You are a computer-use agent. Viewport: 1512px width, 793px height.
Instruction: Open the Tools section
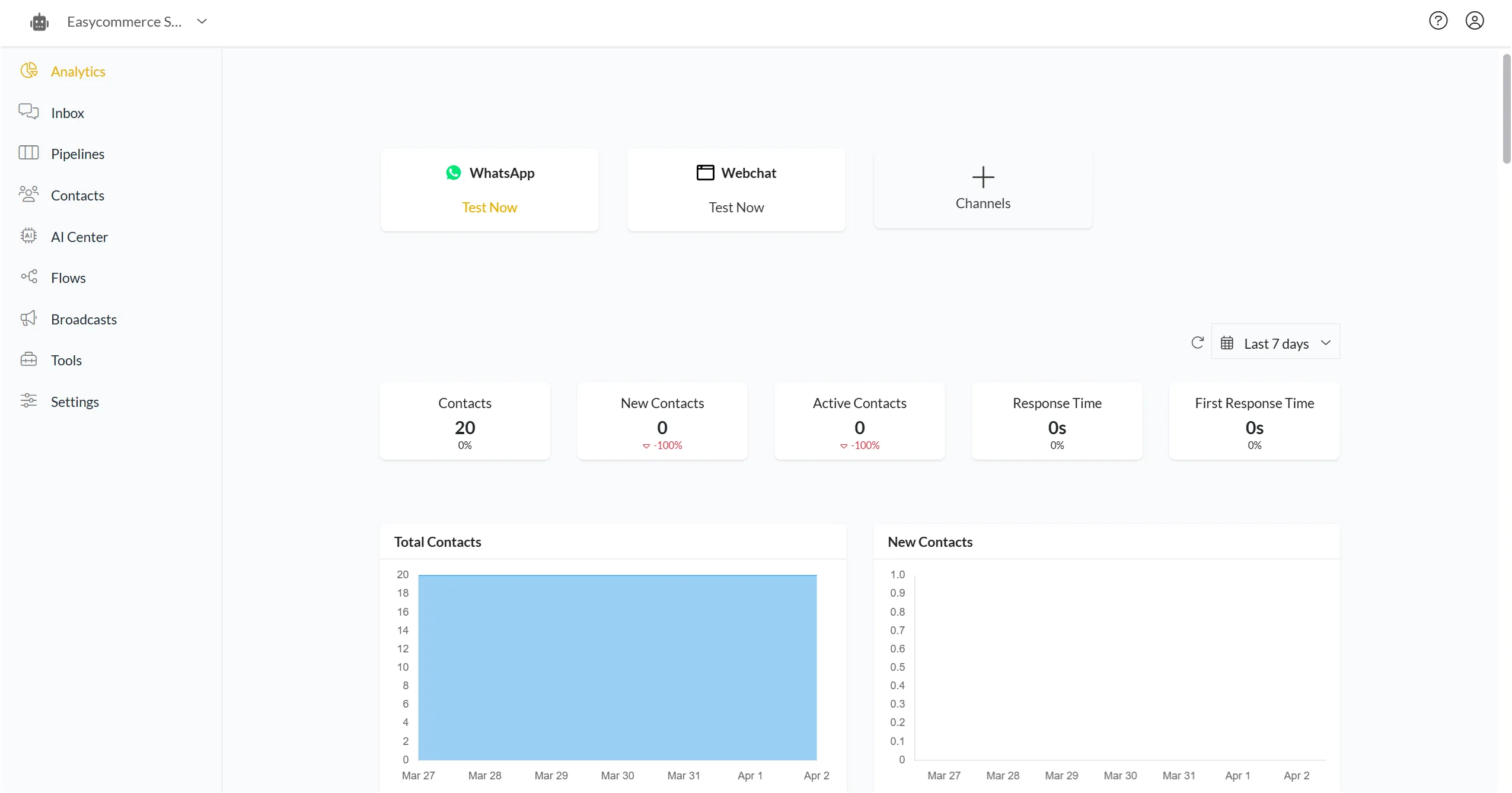(66, 359)
